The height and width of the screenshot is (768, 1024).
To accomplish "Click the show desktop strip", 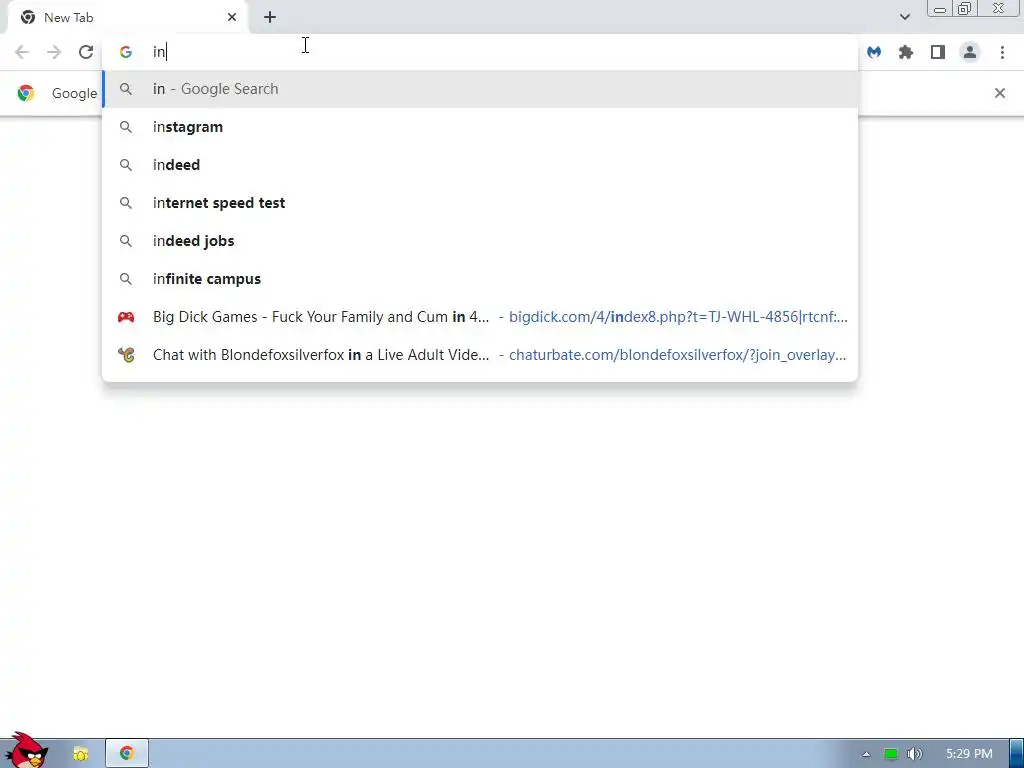I will tap(1017, 754).
